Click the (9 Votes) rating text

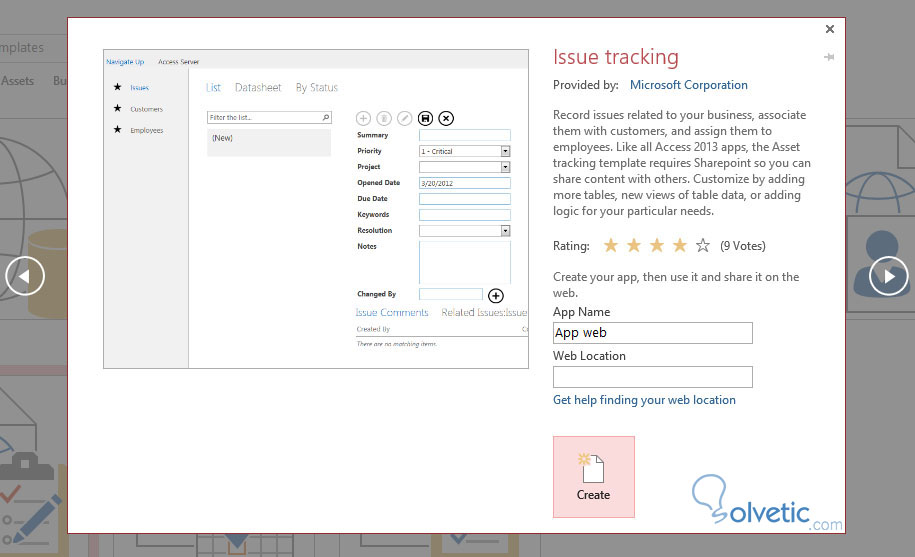point(742,246)
